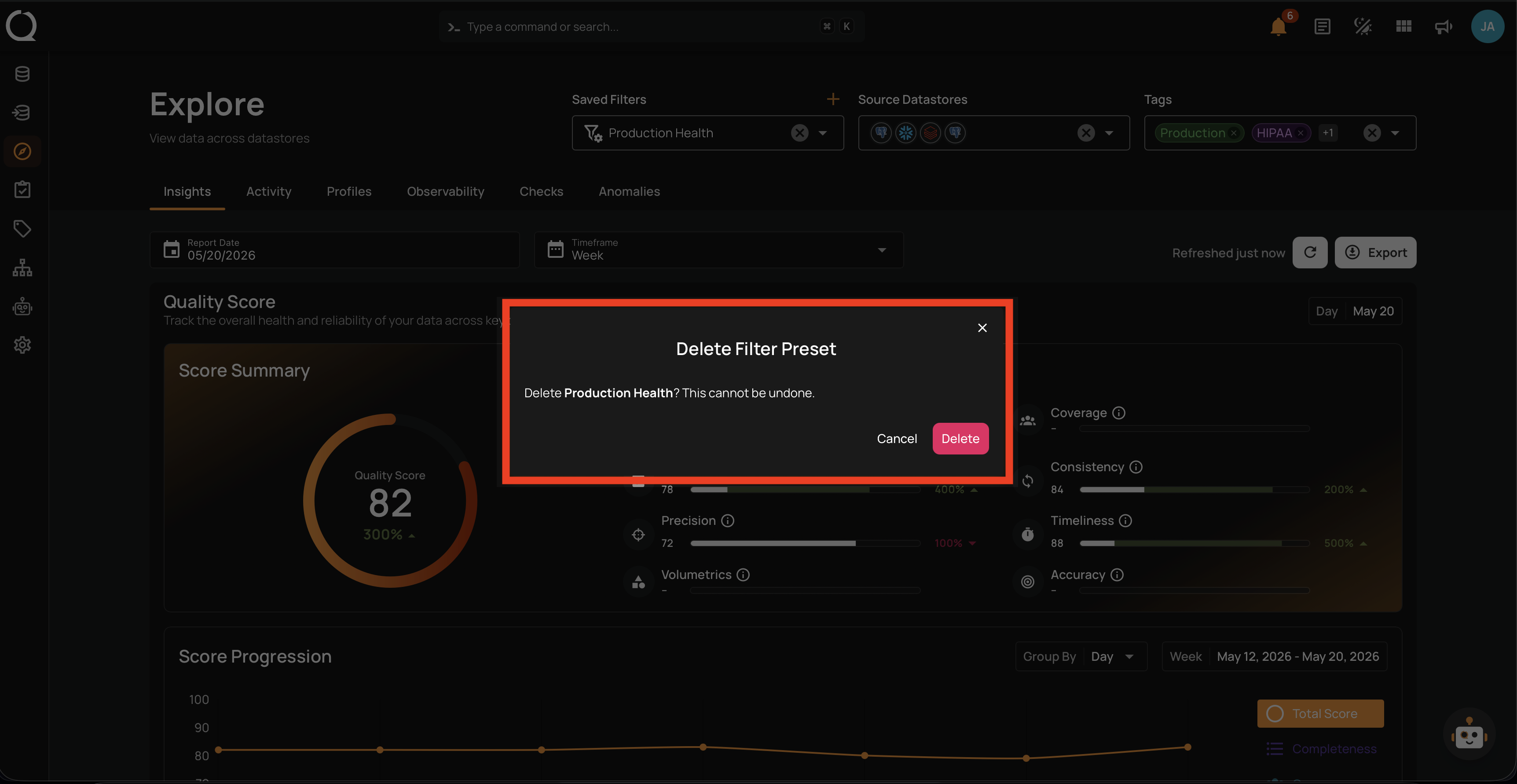Open the Report Date field
This screenshot has height=784, width=1517.
coord(334,250)
